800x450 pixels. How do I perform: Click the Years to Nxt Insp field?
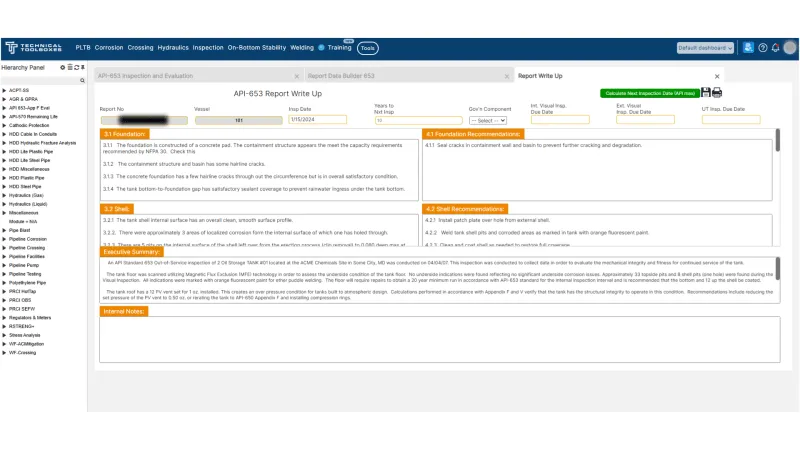tap(418, 120)
